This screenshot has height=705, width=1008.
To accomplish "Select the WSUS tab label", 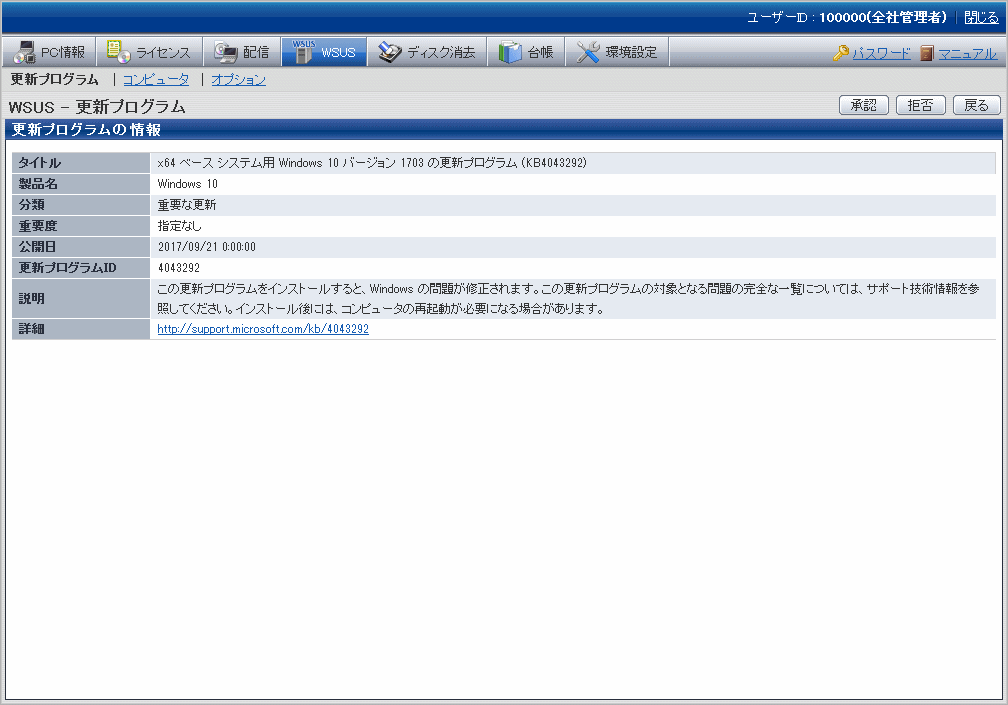I will click(x=338, y=53).
